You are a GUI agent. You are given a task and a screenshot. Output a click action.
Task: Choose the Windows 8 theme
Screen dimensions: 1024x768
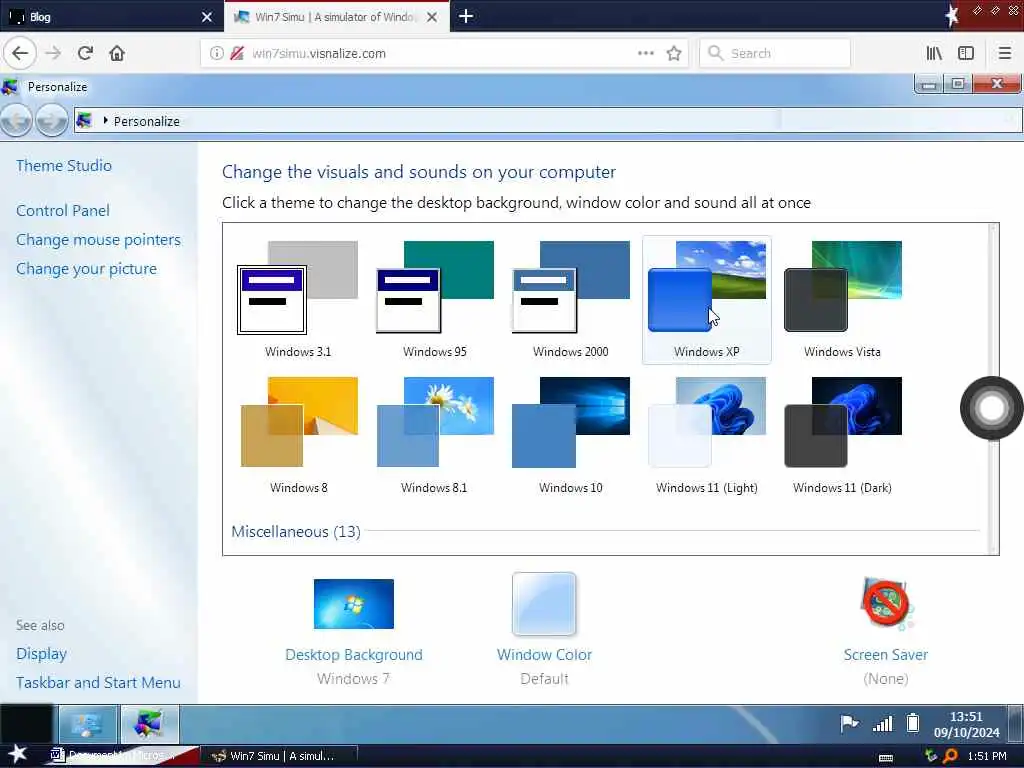298,435
